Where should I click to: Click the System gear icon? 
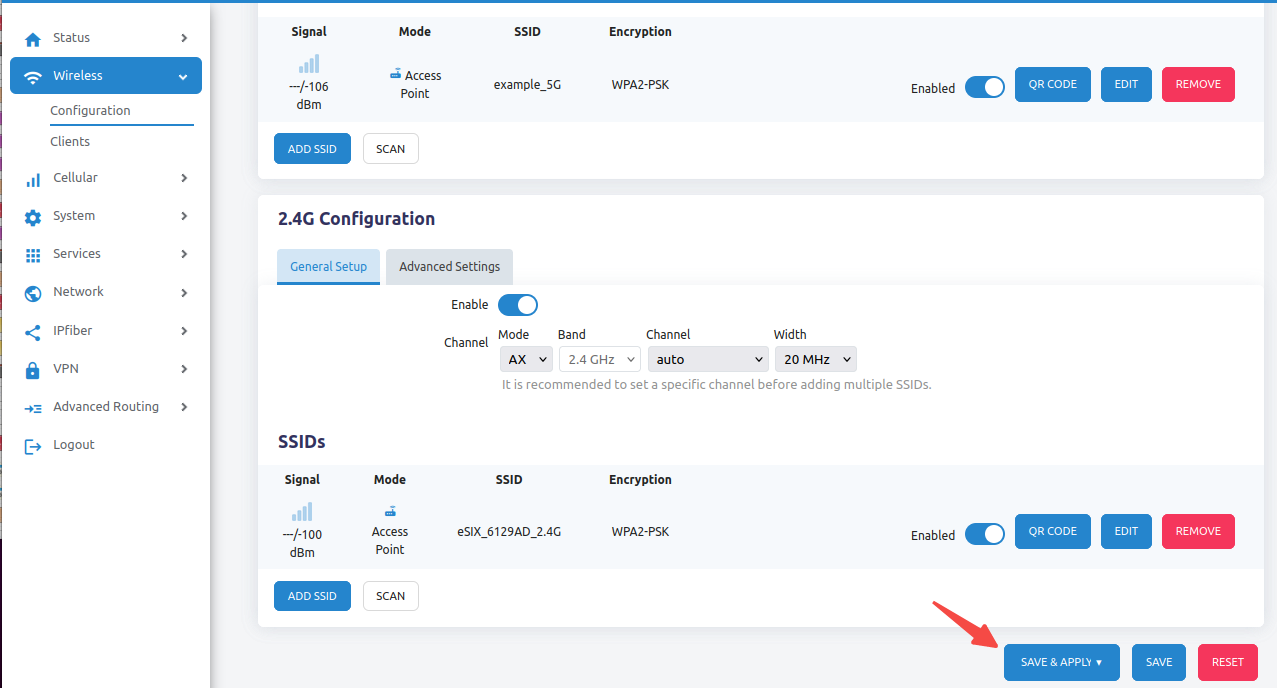point(33,217)
